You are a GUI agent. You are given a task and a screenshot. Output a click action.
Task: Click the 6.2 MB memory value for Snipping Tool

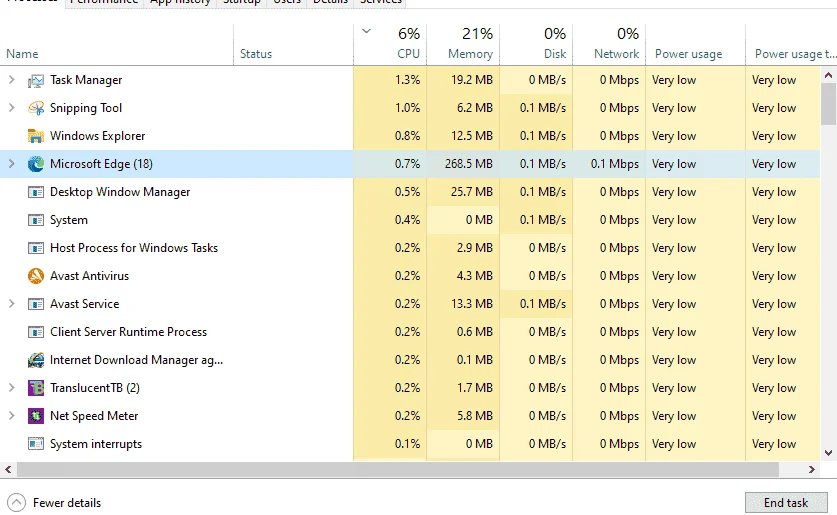(x=475, y=108)
